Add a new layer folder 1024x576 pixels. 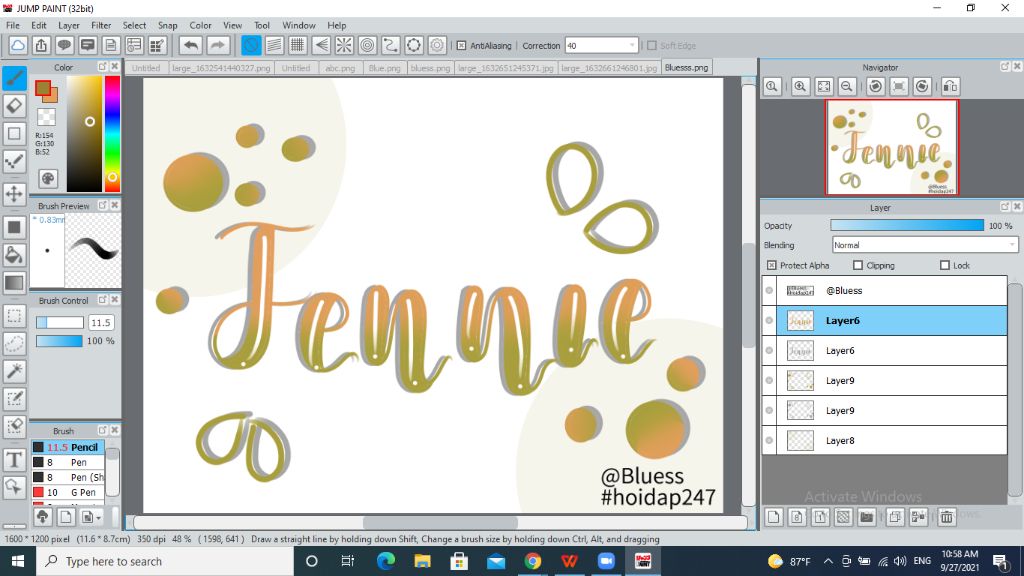tap(867, 517)
